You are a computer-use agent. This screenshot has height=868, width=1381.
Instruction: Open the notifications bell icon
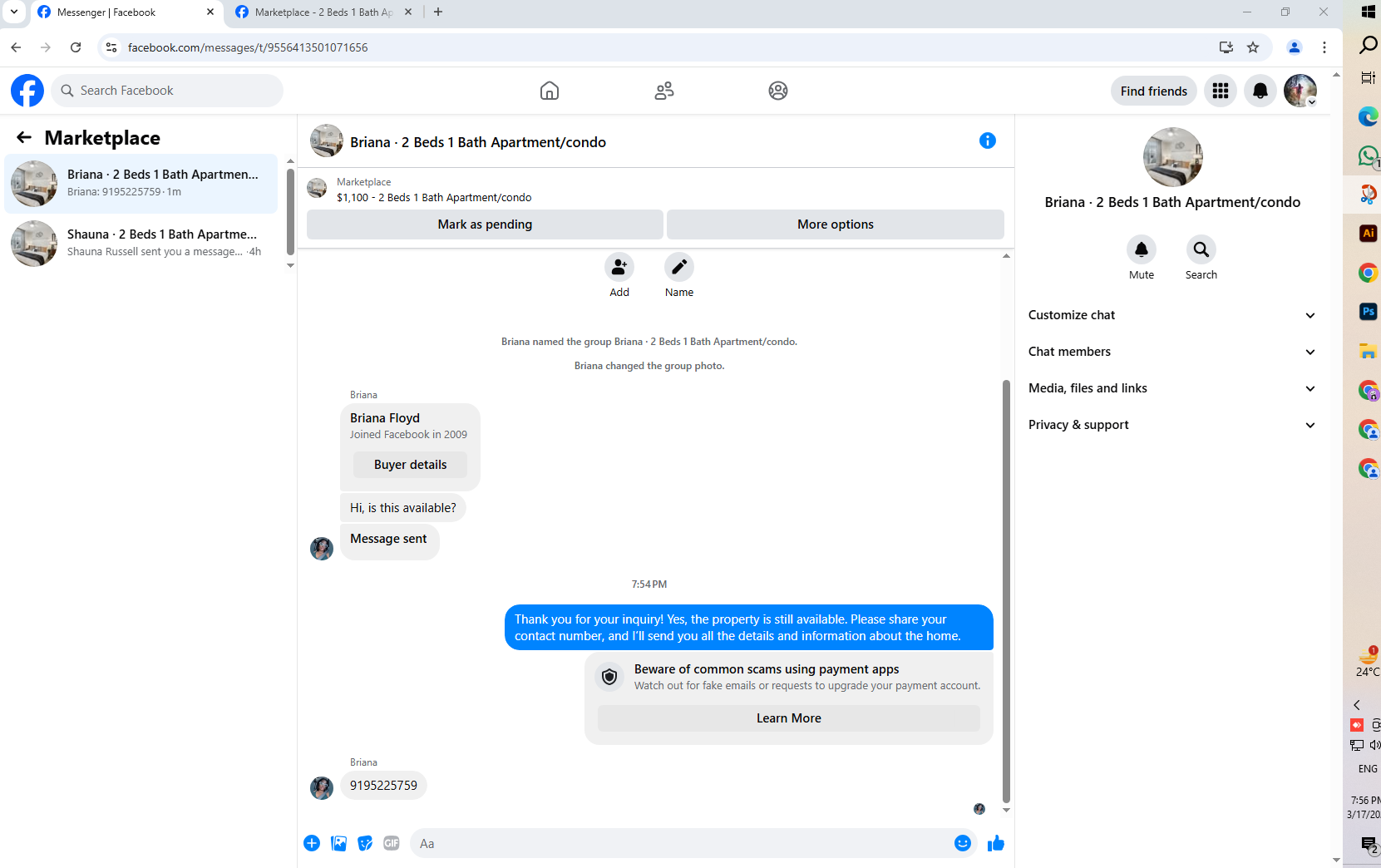click(1260, 91)
